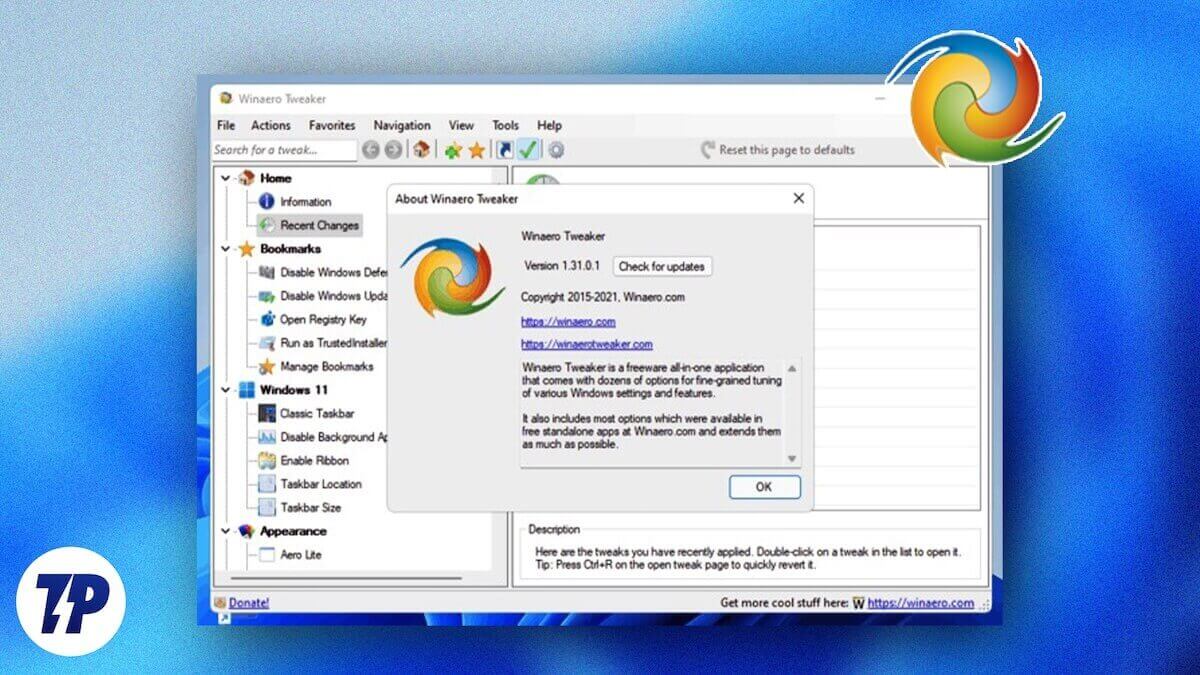Click the Disable Windows Defender icon

pyautogui.click(x=267, y=272)
